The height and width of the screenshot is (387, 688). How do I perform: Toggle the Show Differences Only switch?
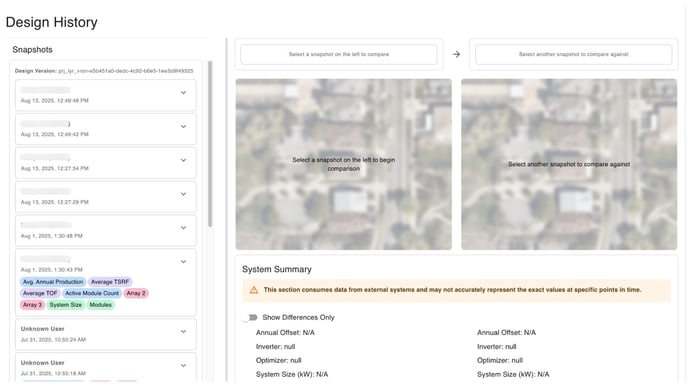click(x=250, y=317)
